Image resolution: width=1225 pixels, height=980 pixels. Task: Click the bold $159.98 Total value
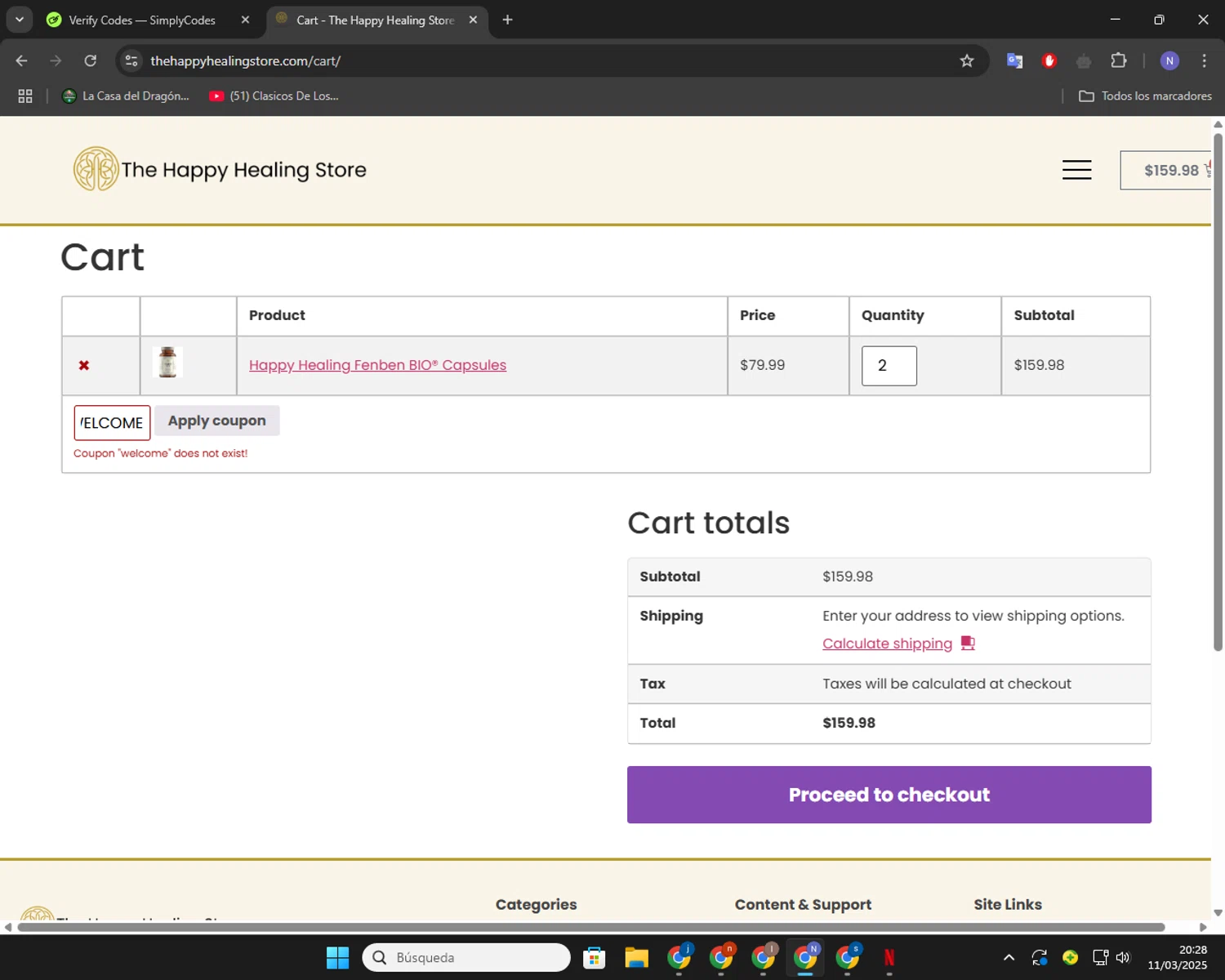pyautogui.click(x=849, y=723)
